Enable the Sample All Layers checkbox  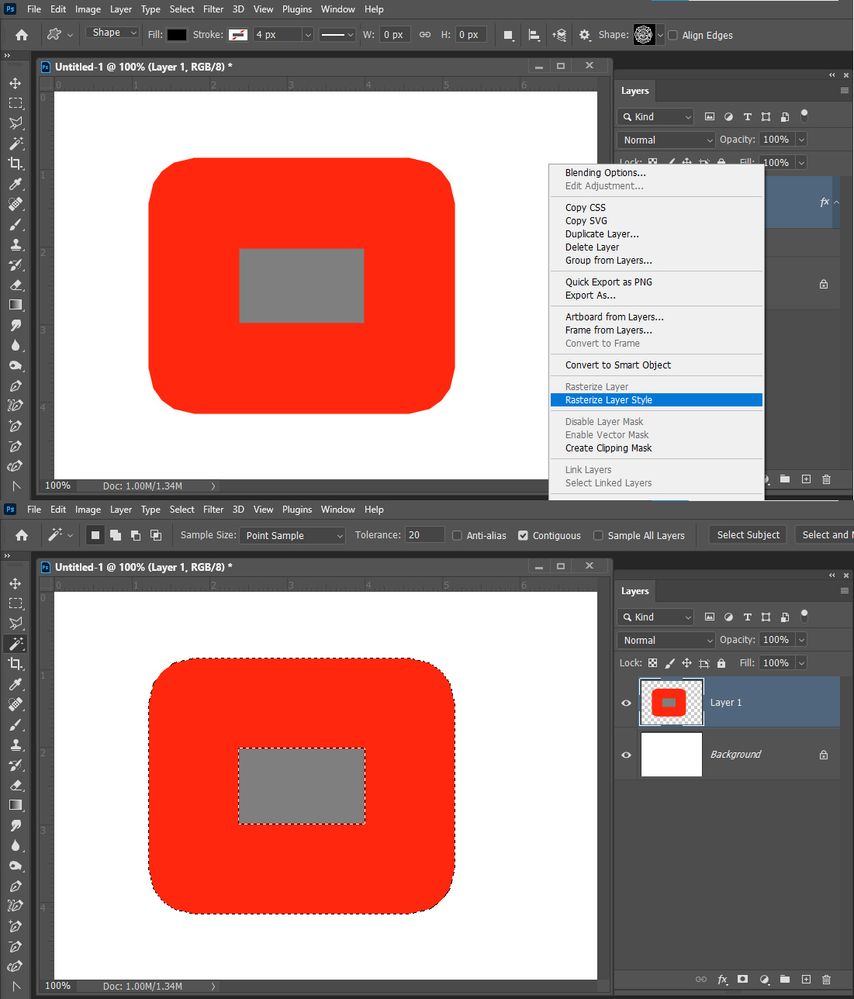pyautogui.click(x=598, y=535)
